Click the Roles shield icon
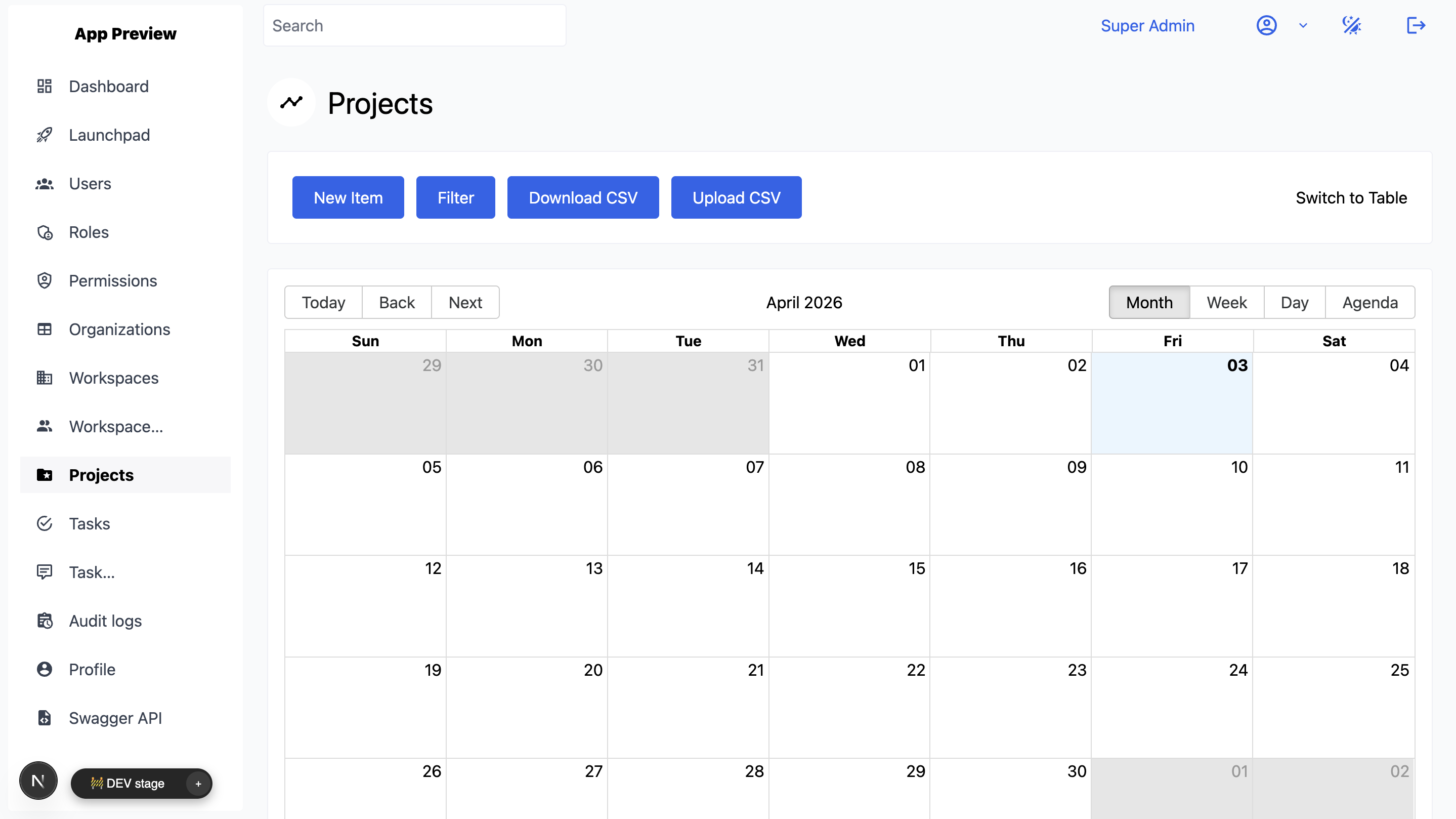Viewport: 1456px width, 819px height. (x=45, y=232)
